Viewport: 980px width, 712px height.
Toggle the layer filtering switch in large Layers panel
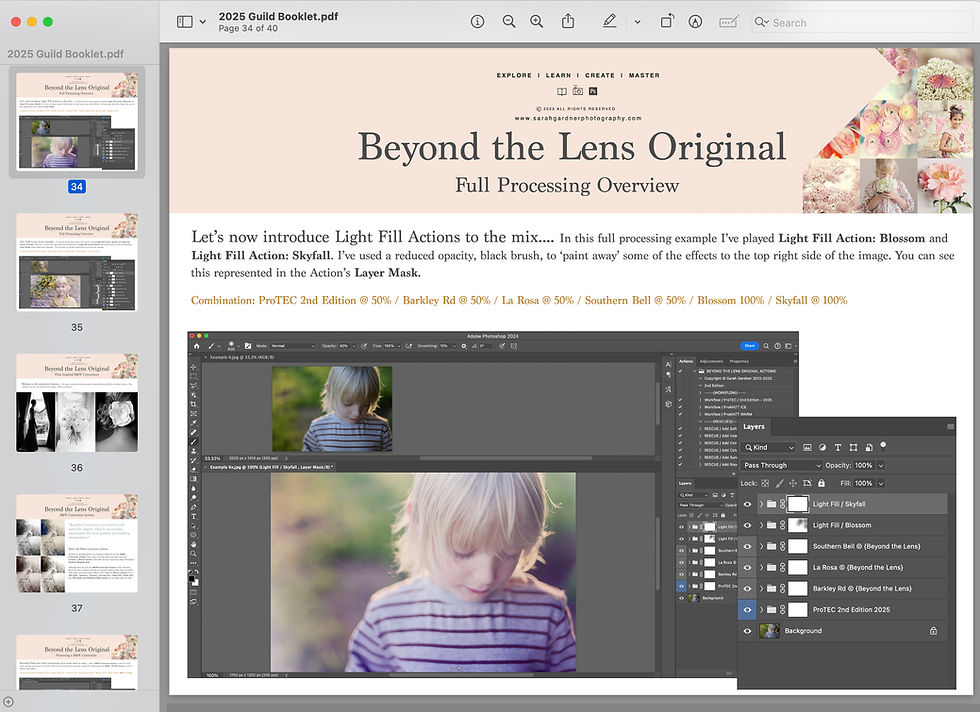coord(883,446)
